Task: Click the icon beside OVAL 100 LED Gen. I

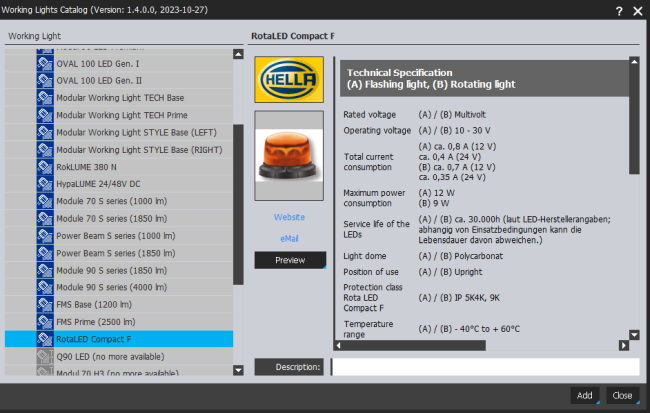Action: (45, 63)
